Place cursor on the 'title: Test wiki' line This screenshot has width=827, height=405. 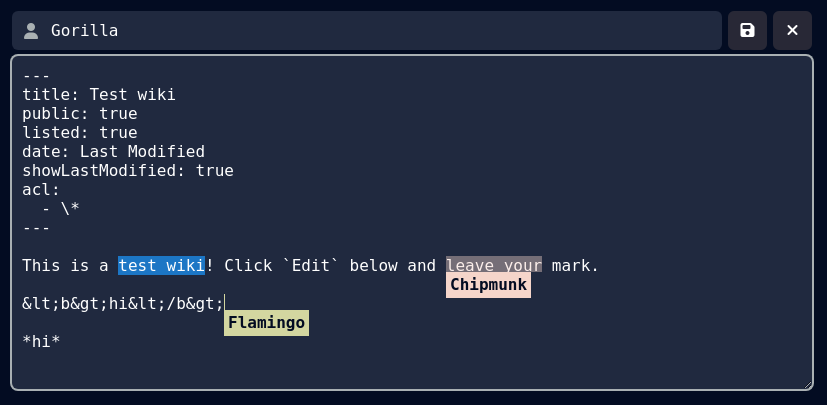(99, 95)
